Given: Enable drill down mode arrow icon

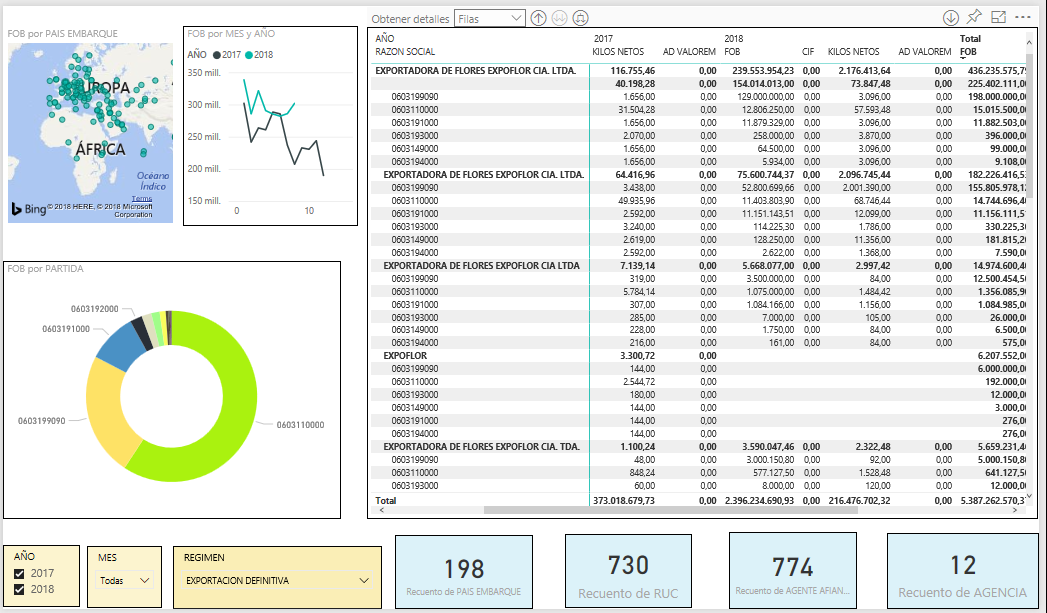Looking at the screenshot, I should click(951, 18).
